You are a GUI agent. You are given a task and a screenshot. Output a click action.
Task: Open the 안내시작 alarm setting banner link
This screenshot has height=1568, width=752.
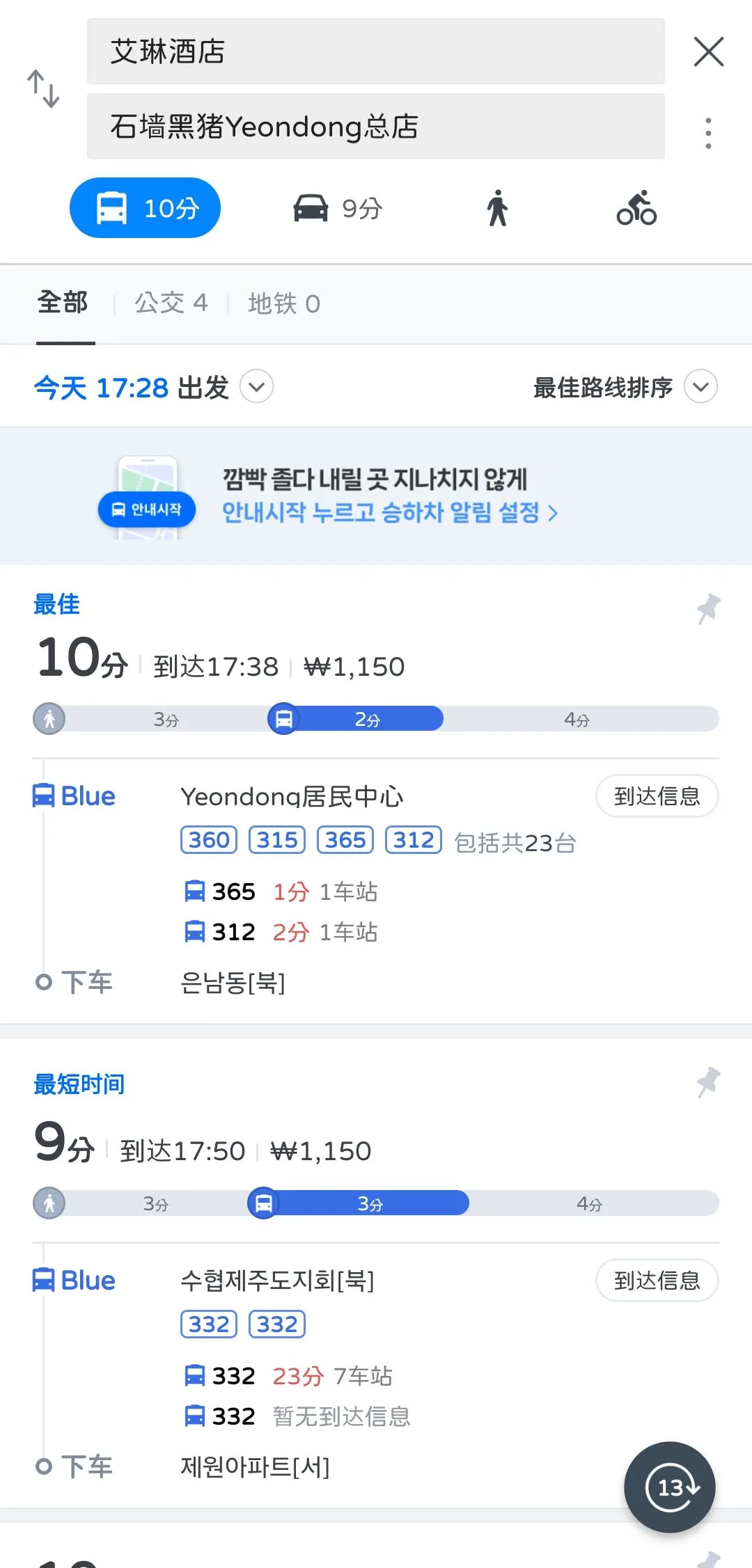390,513
